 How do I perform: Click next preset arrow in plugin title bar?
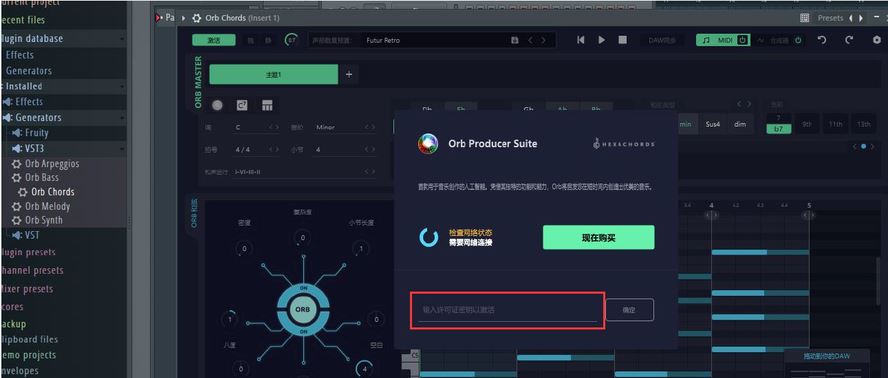click(861, 18)
